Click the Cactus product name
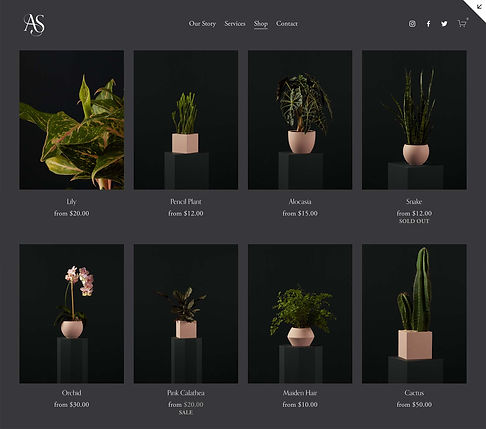486x429 pixels. [414, 393]
